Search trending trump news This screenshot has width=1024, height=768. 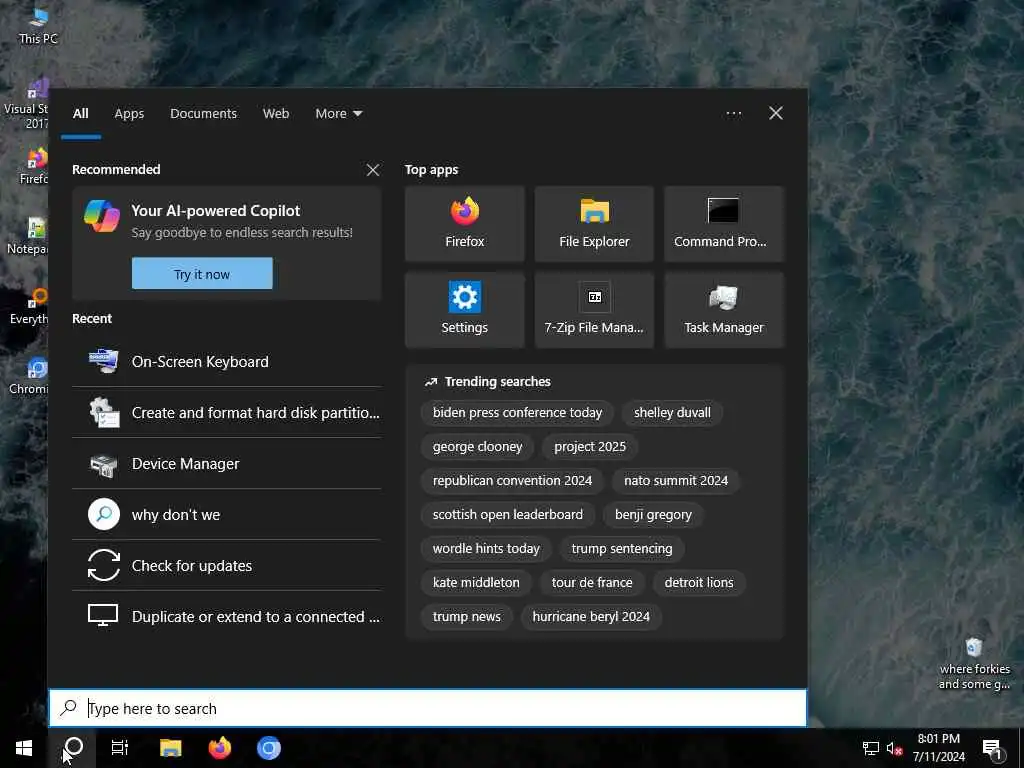click(466, 616)
